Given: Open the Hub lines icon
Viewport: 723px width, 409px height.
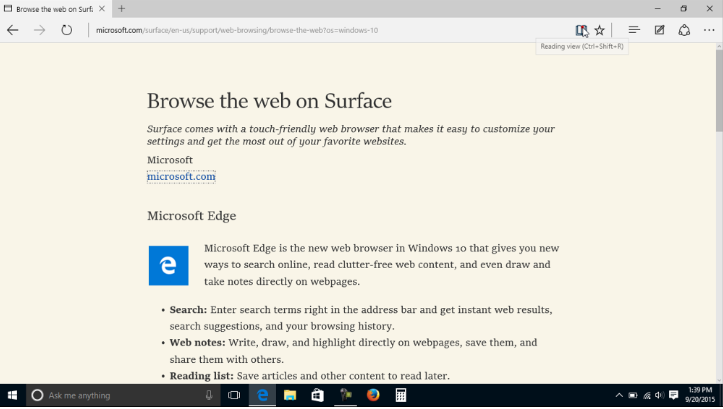Looking at the screenshot, I should [x=634, y=30].
